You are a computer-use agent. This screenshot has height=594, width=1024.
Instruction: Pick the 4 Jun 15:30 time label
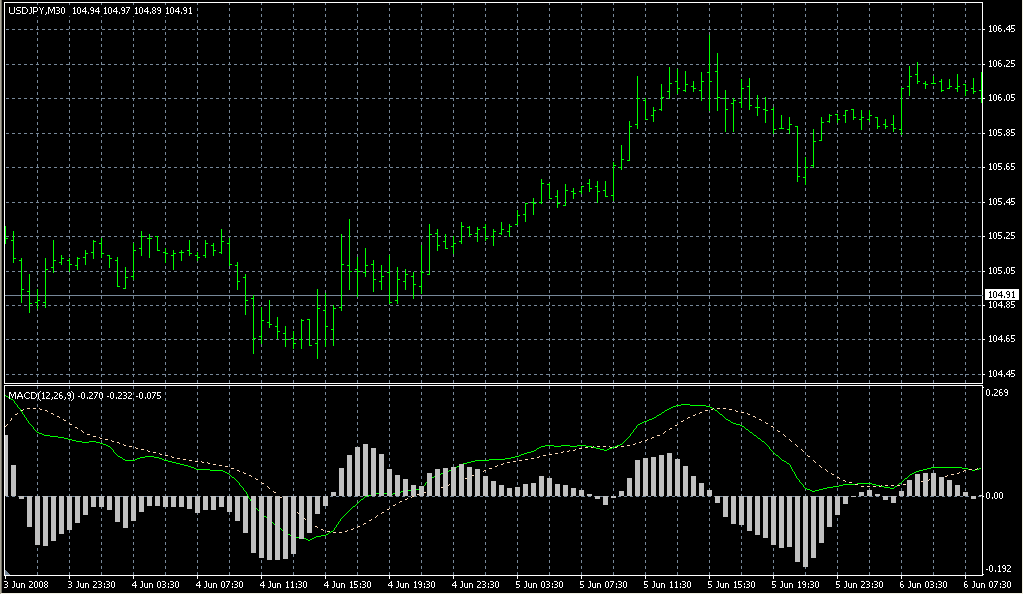click(347, 585)
